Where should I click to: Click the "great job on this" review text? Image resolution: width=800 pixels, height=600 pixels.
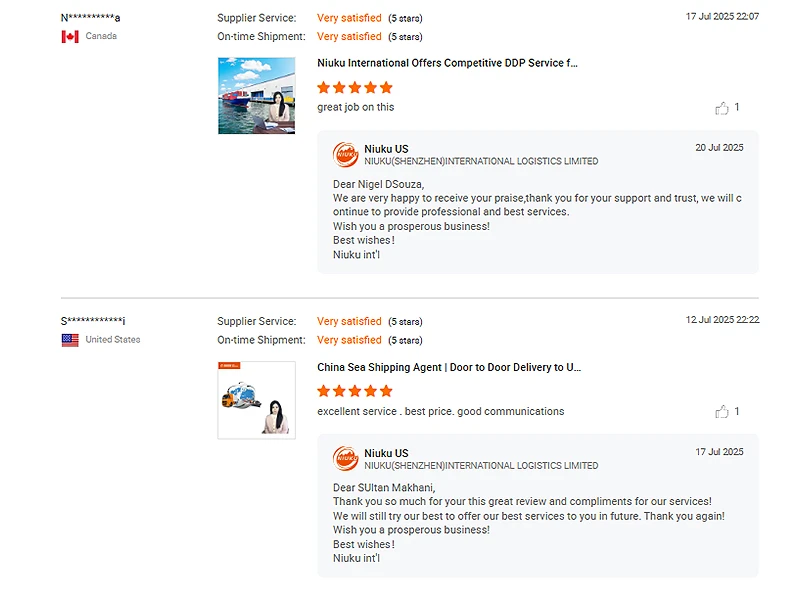355,108
